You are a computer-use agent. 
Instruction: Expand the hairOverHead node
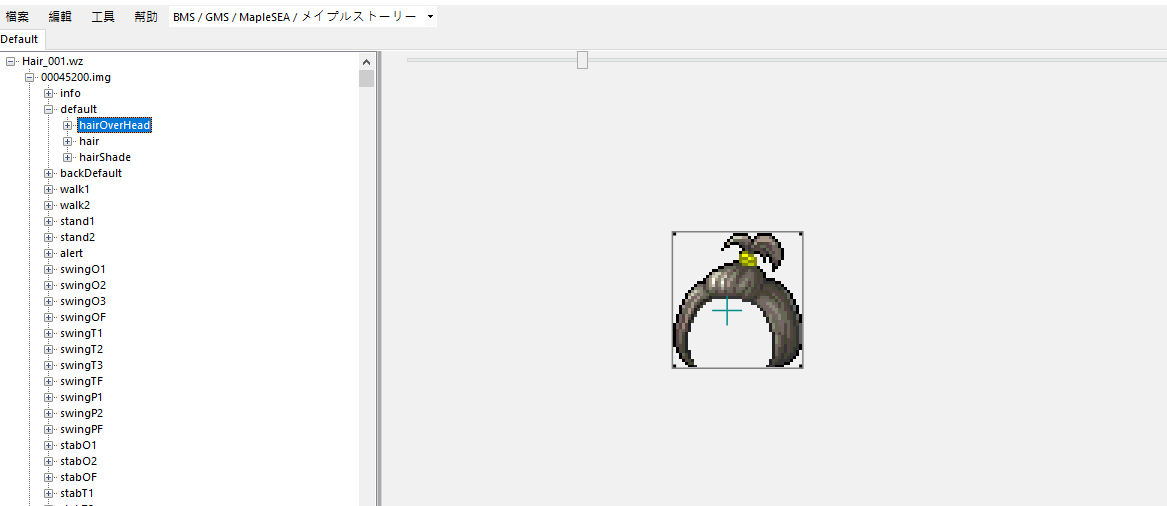tap(68, 126)
